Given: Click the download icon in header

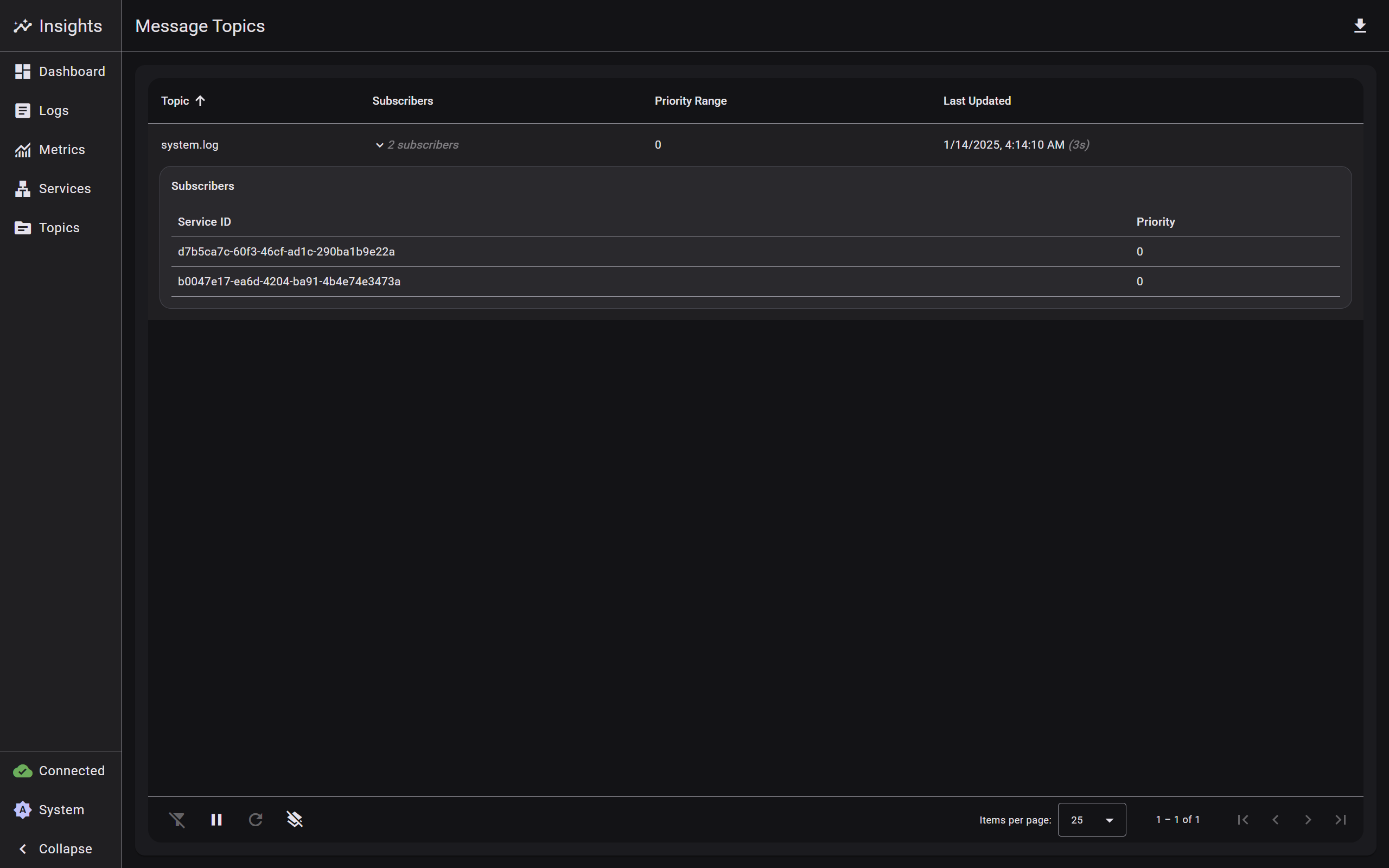Looking at the screenshot, I should pyautogui.click(x=1359, y=26).
